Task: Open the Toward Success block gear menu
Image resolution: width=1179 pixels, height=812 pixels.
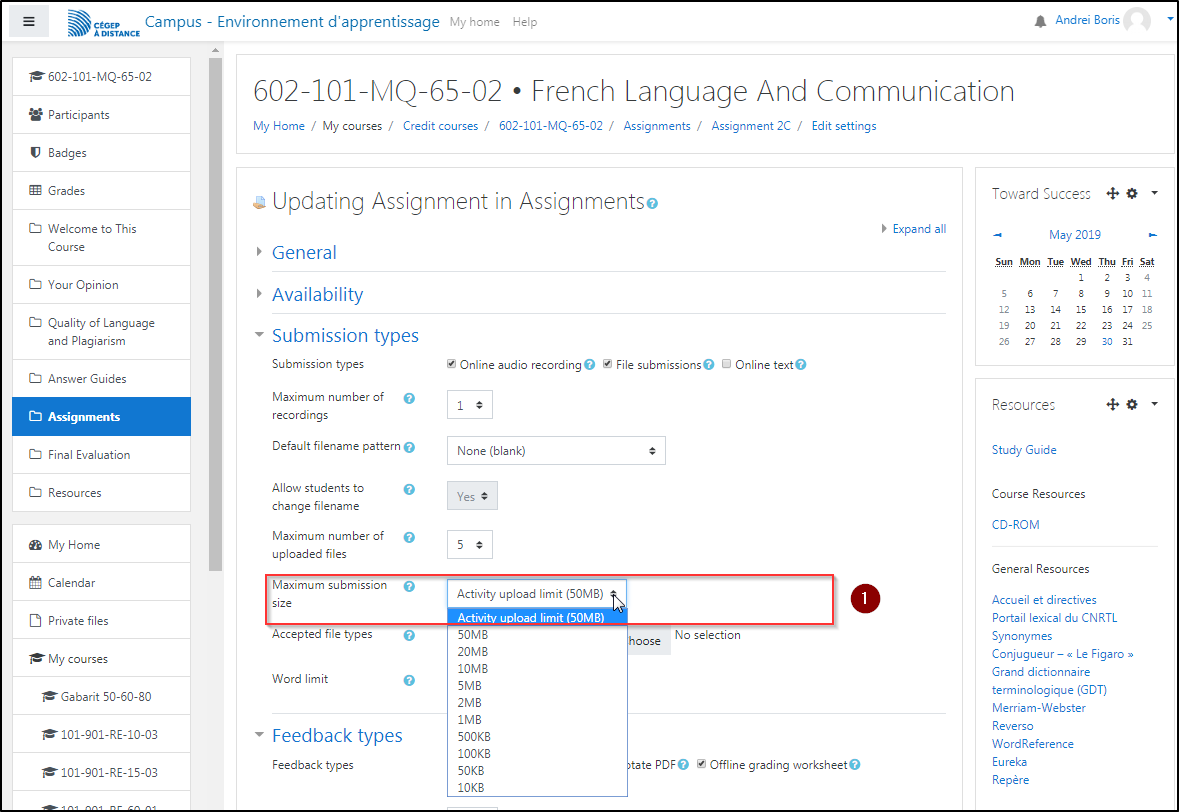Action: pos(1132,194)
